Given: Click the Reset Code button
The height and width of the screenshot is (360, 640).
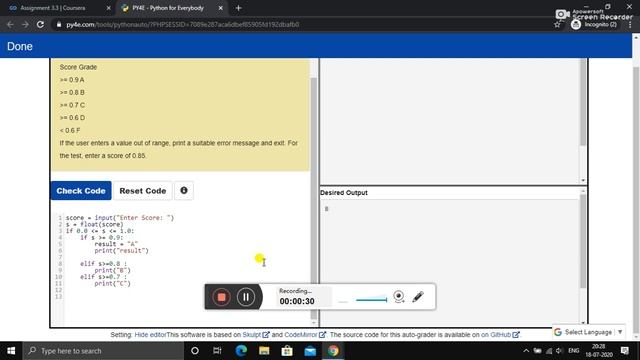Looking at the screenshot, I should [x=142, y=191].
